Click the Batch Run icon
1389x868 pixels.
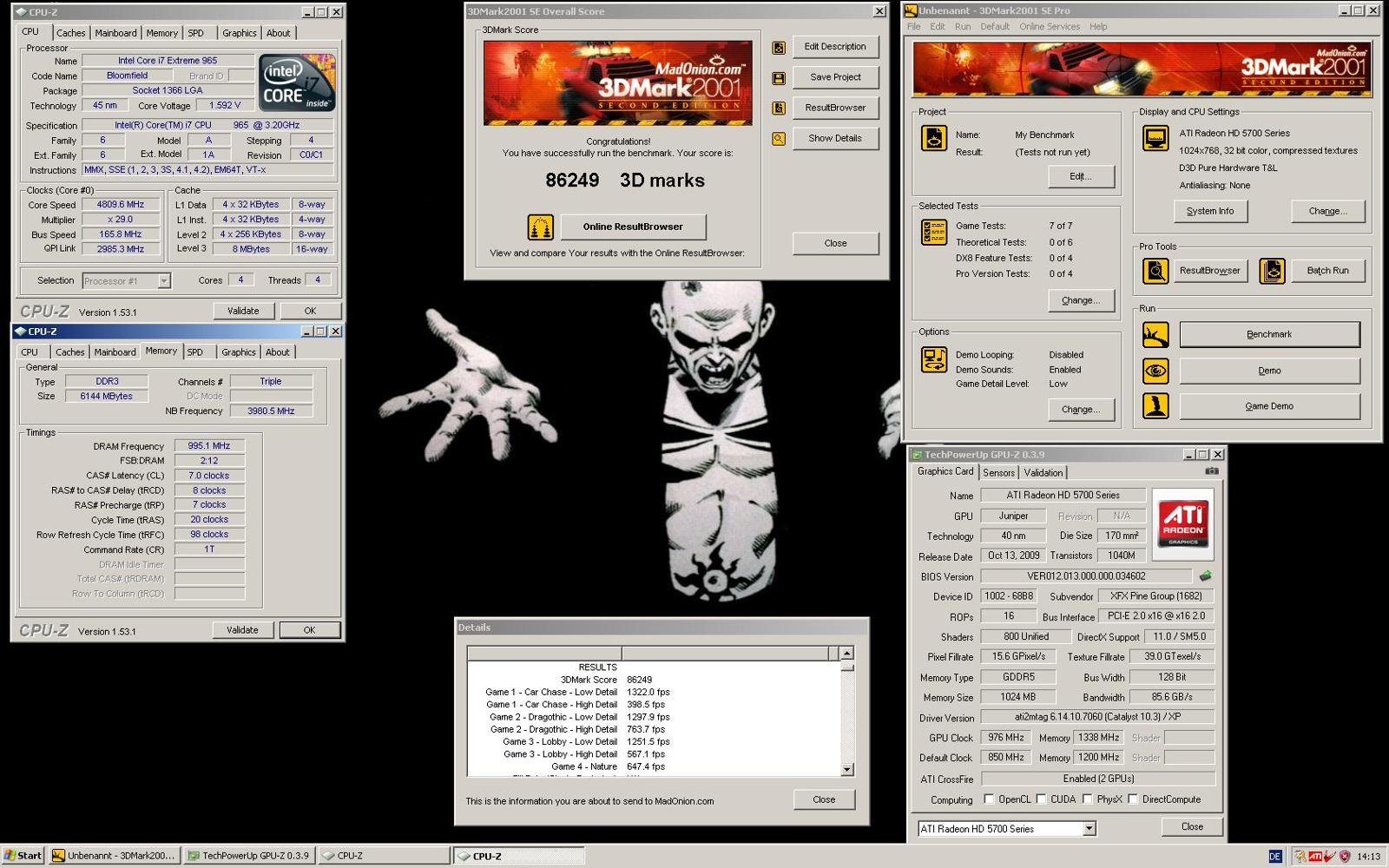pyautogui.click(x=1272, y=271)
